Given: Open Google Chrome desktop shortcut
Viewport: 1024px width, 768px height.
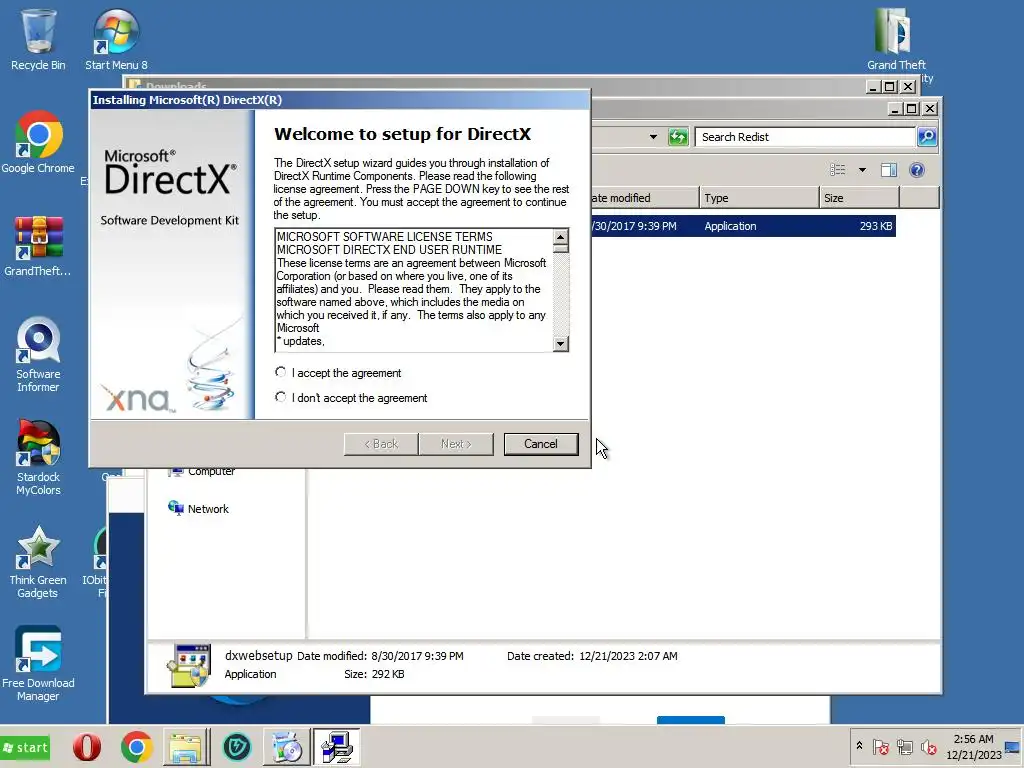Looking at the screenshot, I should [x=38, y=142].
